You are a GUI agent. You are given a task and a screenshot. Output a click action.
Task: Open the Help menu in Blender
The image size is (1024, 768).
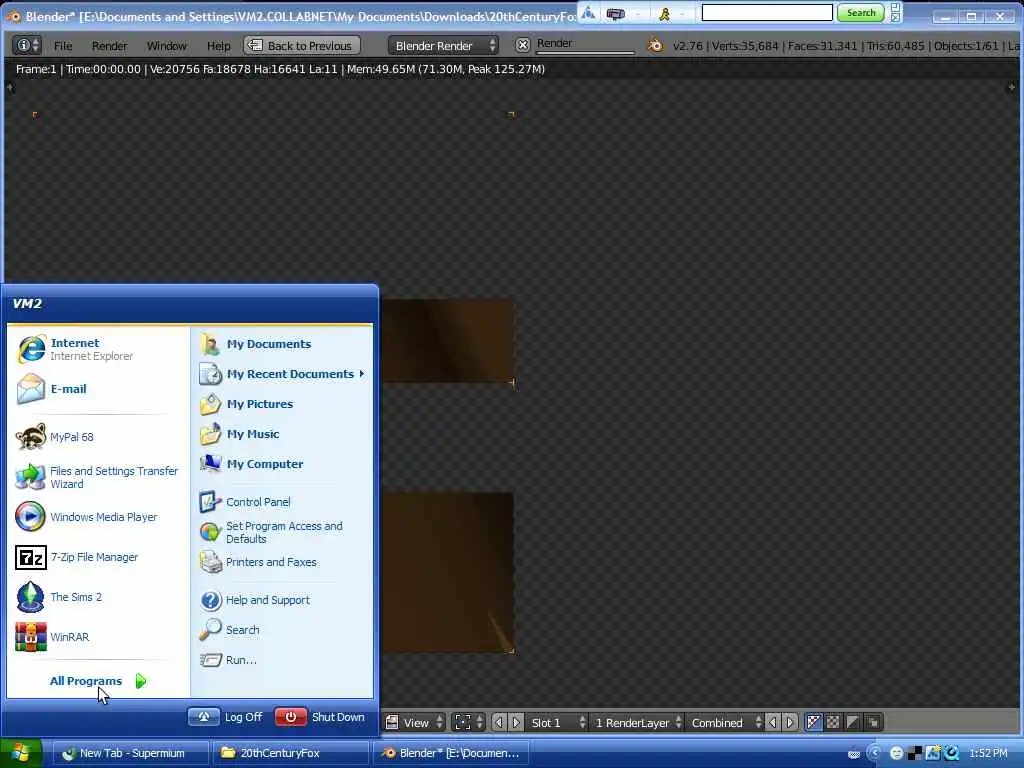point(218,46)
